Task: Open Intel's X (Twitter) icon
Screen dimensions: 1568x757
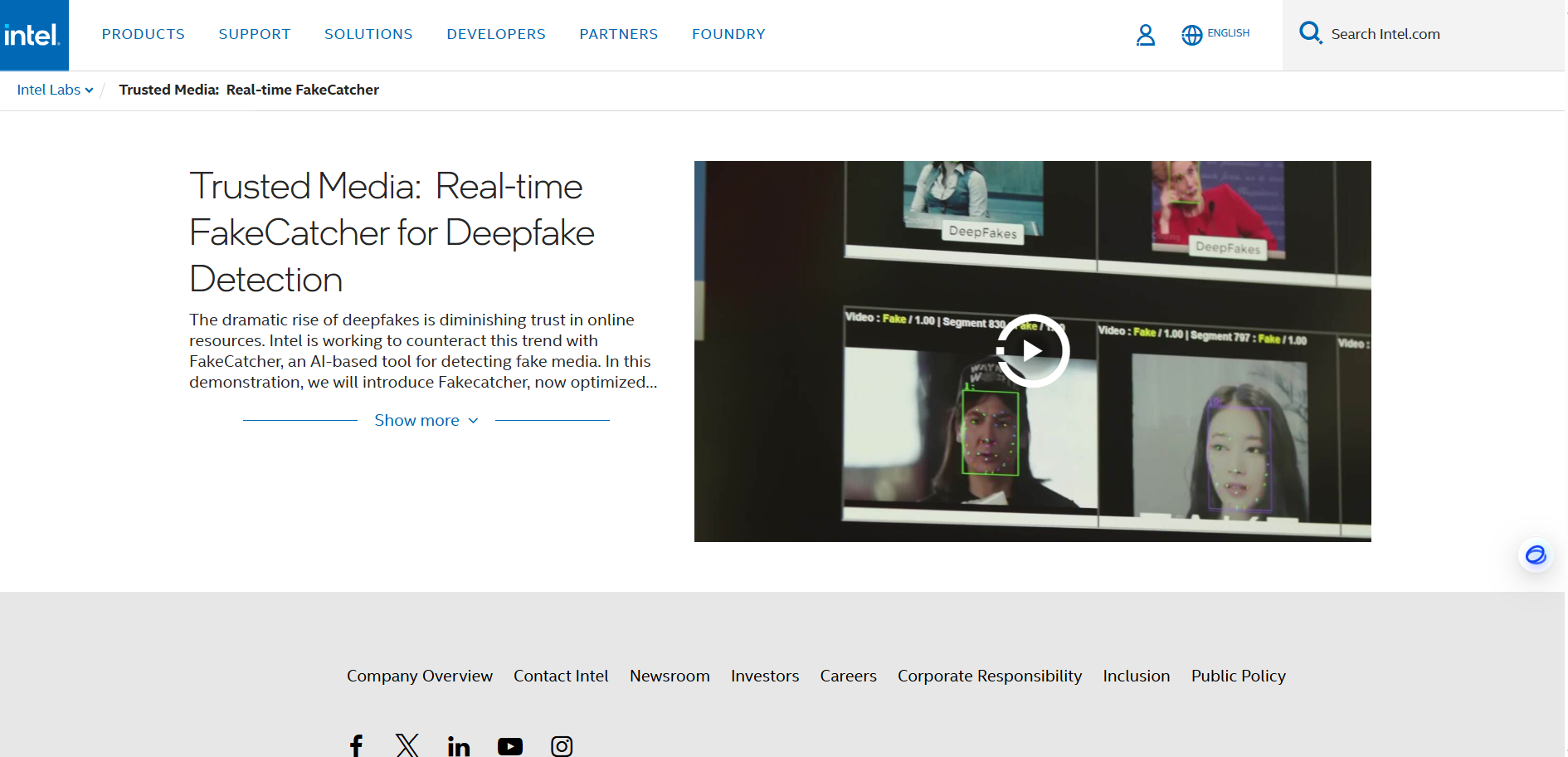Action: 407,745
